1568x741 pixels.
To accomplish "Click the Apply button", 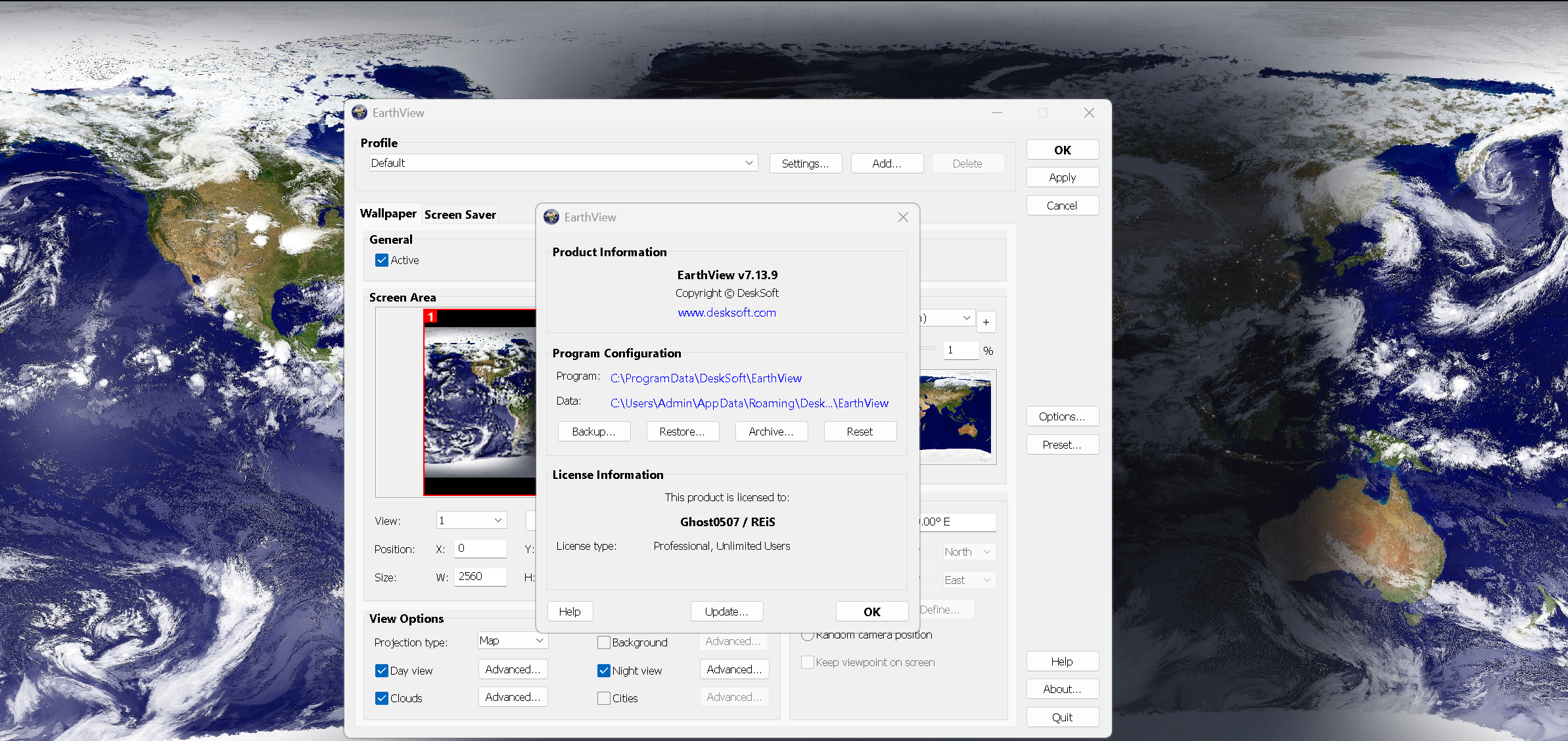I will pos(1063,177).
